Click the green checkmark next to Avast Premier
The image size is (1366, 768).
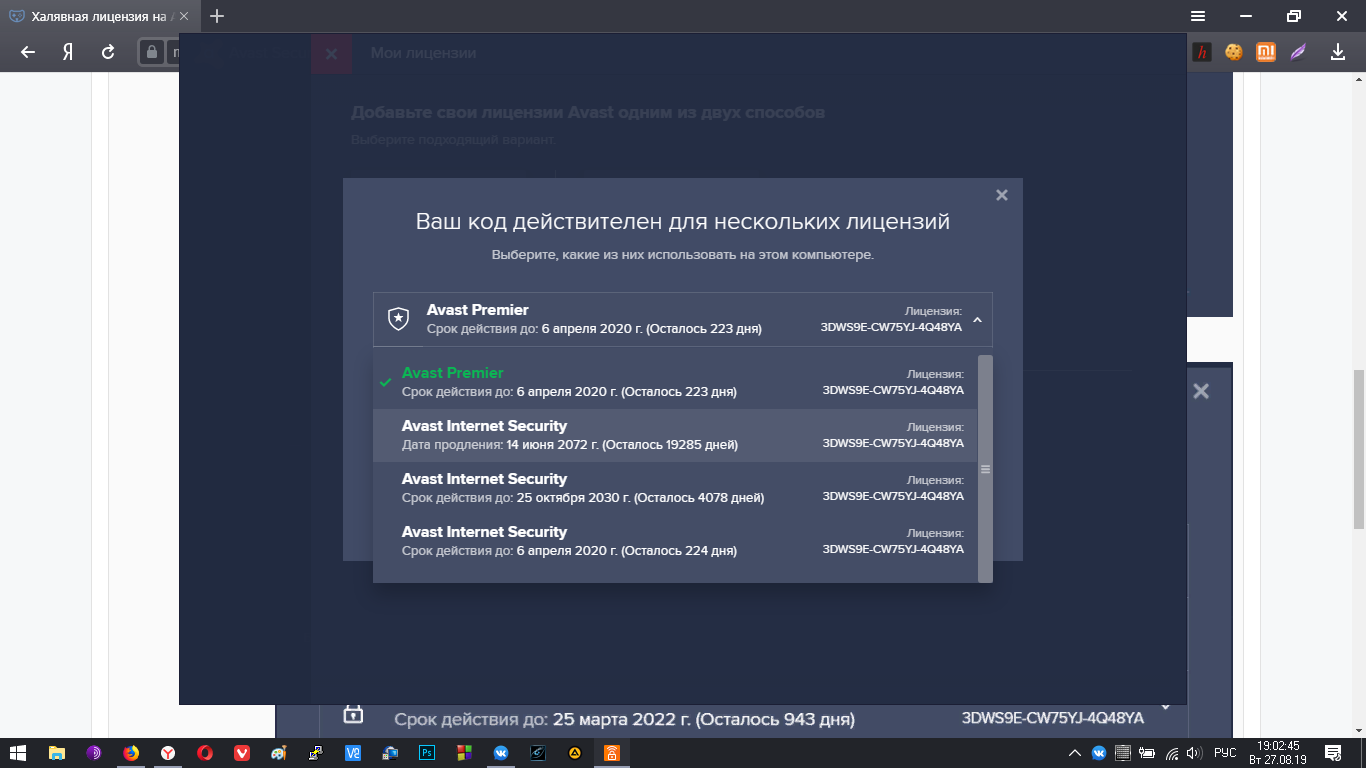click(x=385, y=382)
